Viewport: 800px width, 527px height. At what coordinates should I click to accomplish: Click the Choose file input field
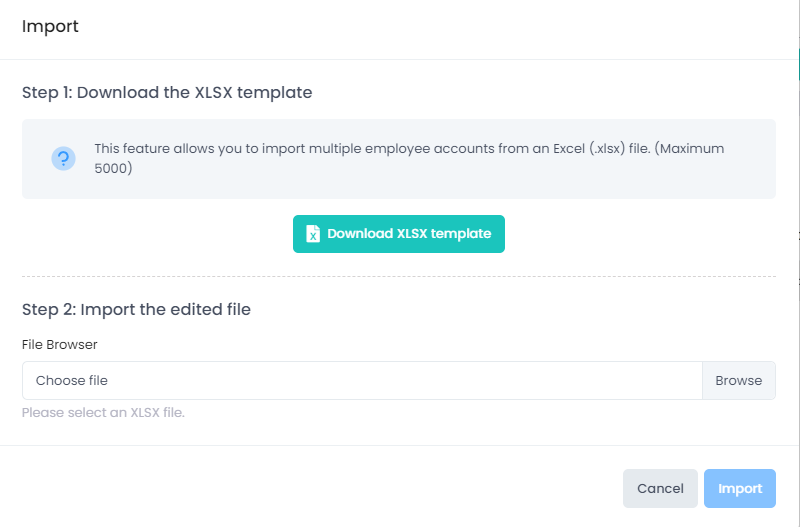point(362,381)
